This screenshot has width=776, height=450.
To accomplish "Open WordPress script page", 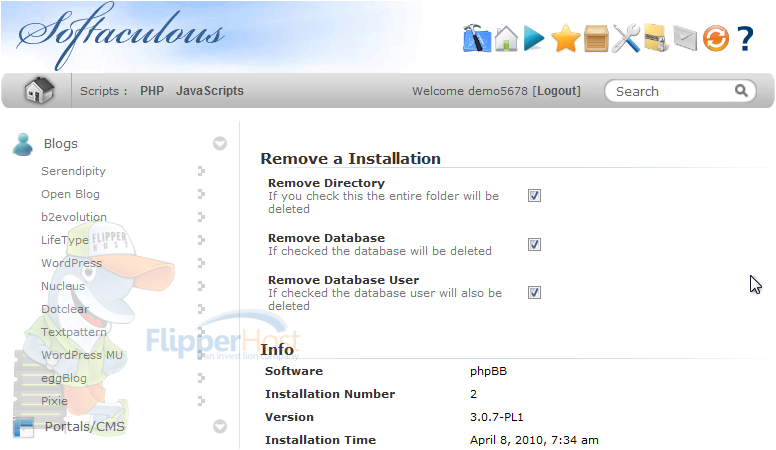I will [71, 263].
